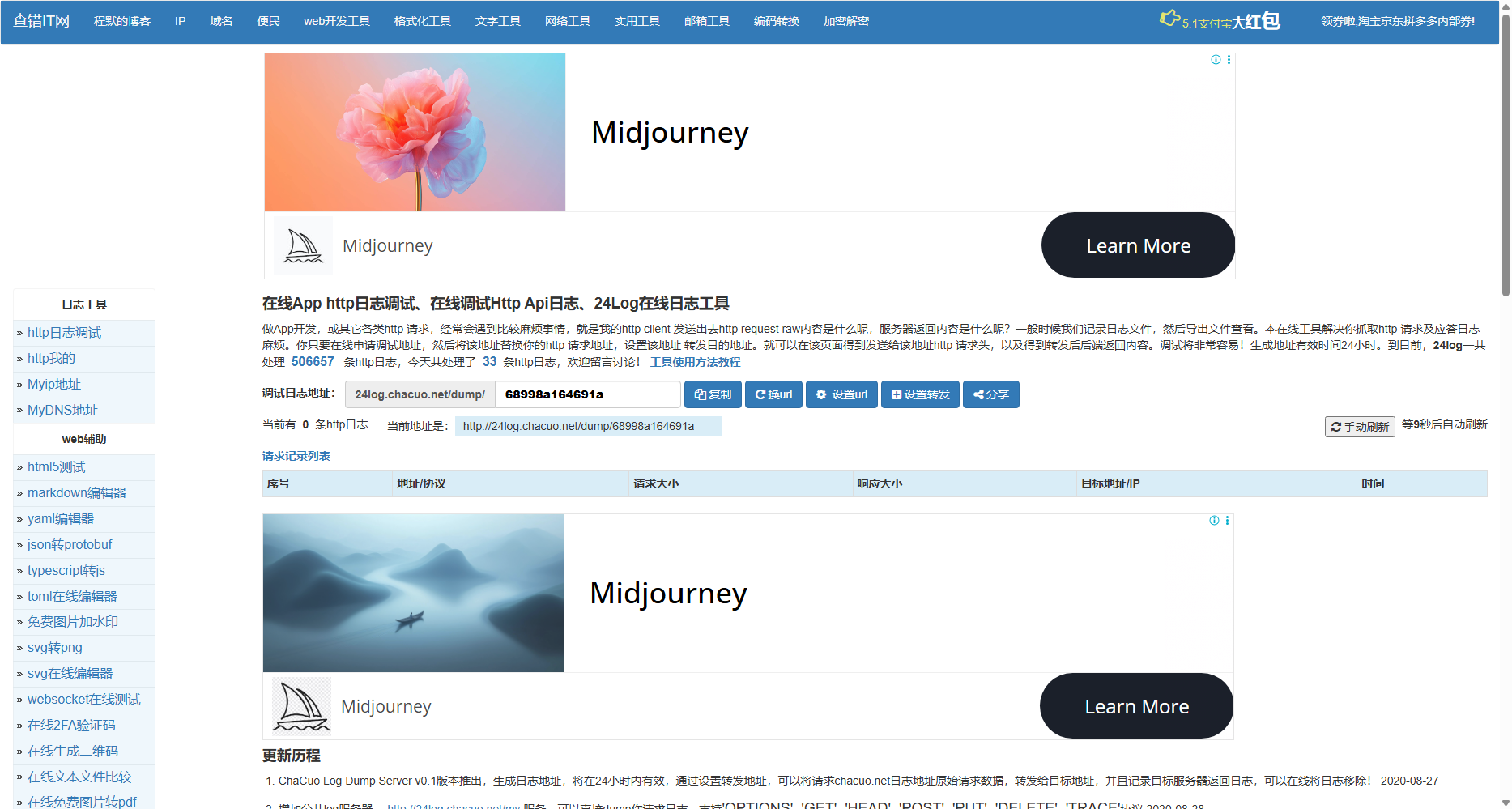Image resolution: width=1512 pixels, height=809 pixels.
Task: Open the 设置url settings button
Action: (841, 394)
